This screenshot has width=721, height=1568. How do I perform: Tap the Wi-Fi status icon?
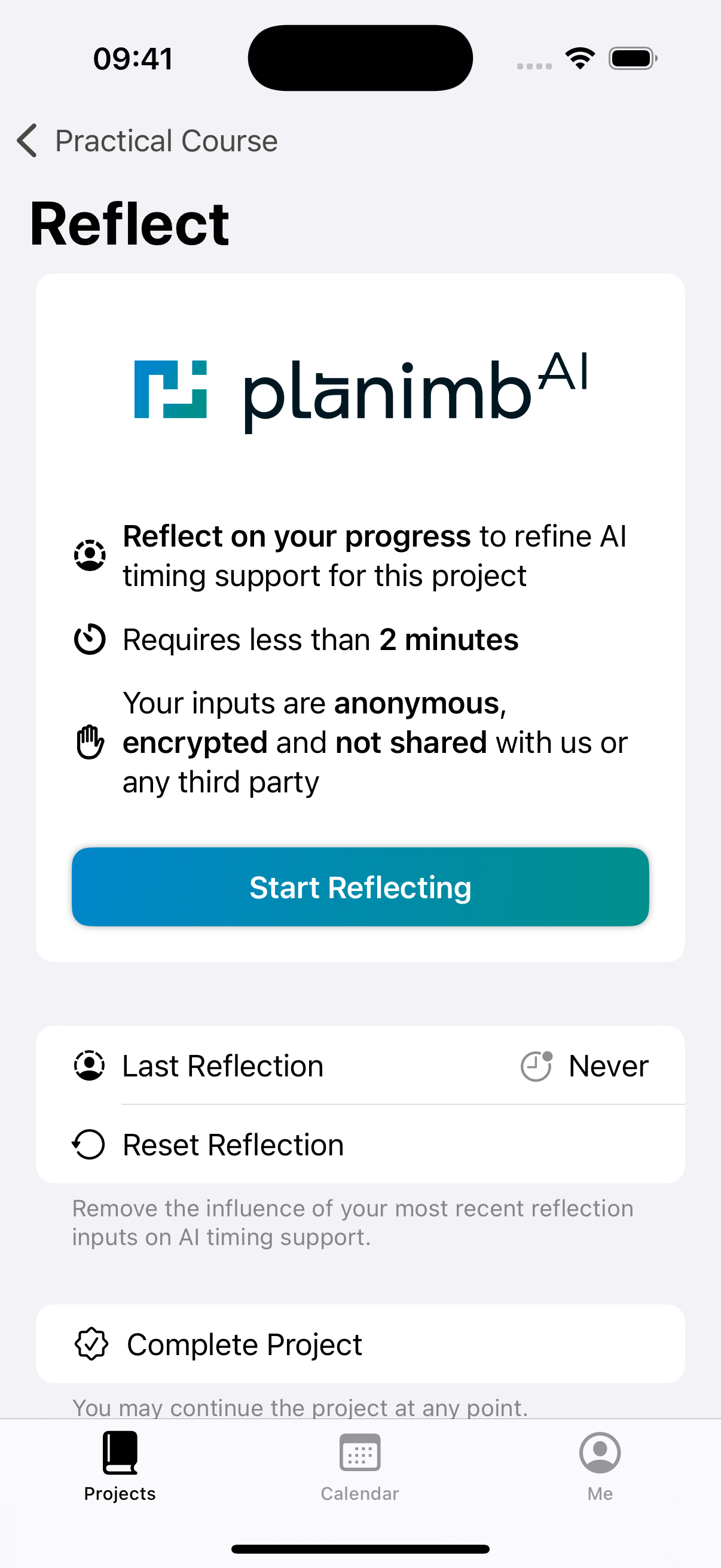[580, 59]
